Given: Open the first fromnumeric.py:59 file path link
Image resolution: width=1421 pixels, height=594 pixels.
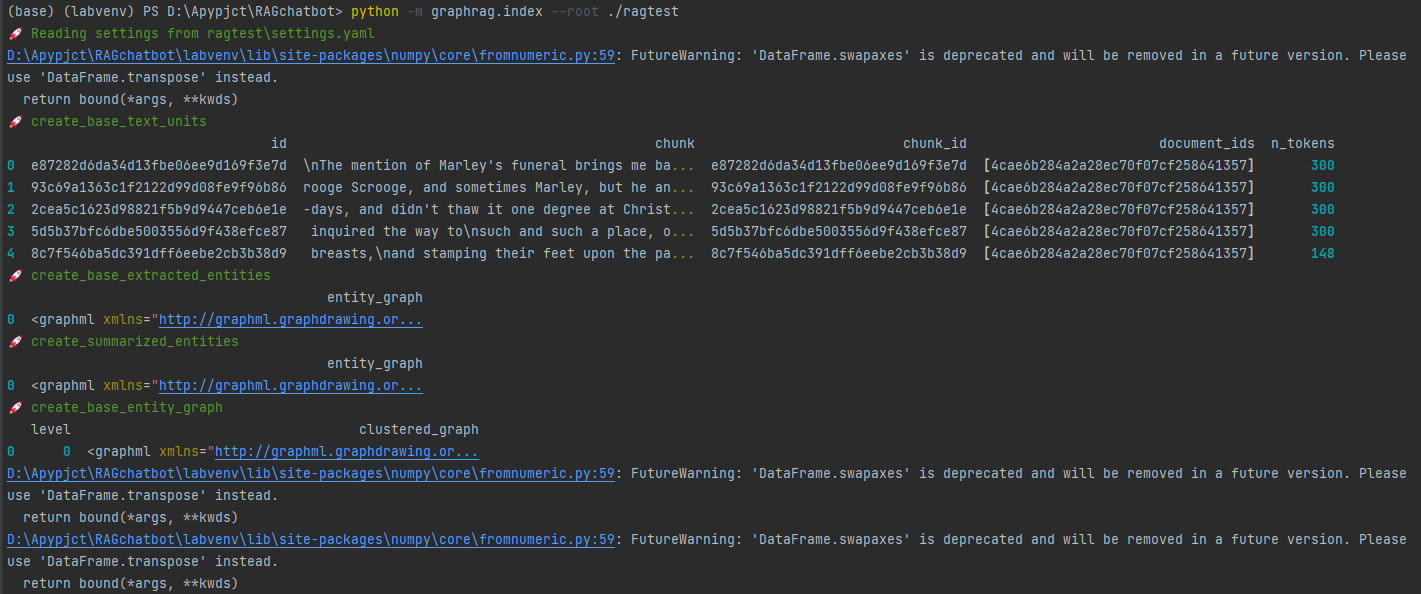Looking at the screenshot, I should coord(311,56).
